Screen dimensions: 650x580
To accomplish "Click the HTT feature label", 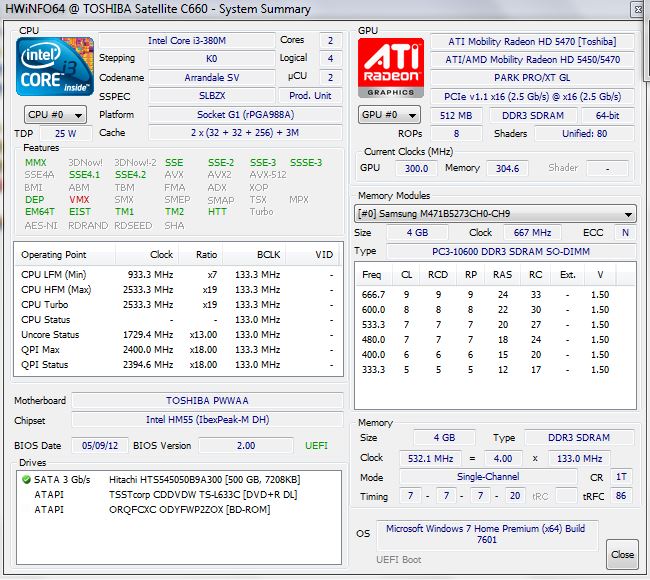I will pyautogui.click(x=217, y=212).
